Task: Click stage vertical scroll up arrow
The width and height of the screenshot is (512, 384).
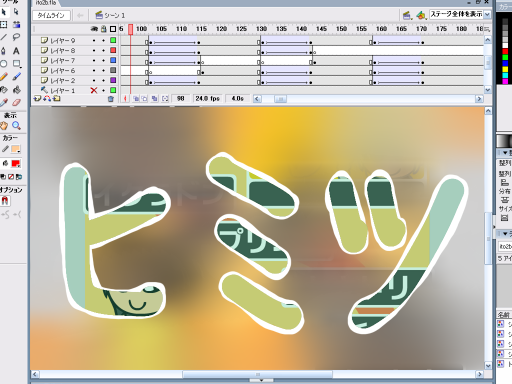Action: pyautogui.click(x=488, y=111)
